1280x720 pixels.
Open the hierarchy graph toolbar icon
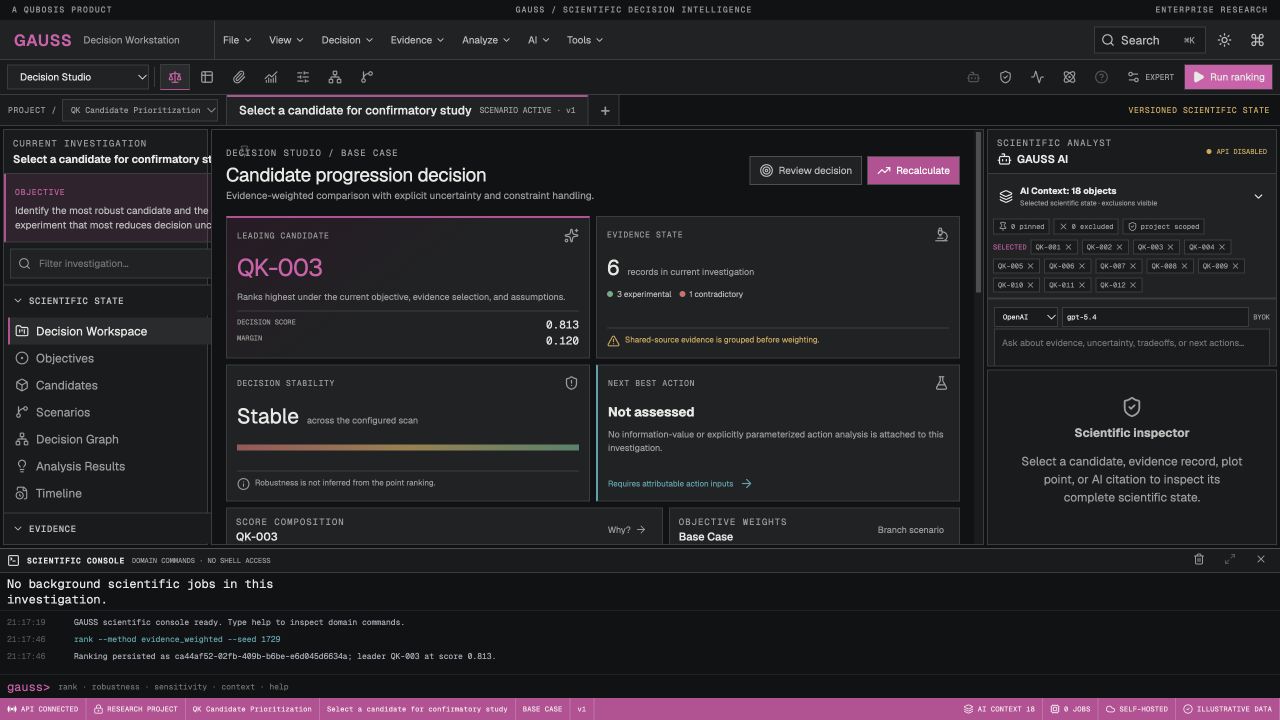(x=335, y=77)
